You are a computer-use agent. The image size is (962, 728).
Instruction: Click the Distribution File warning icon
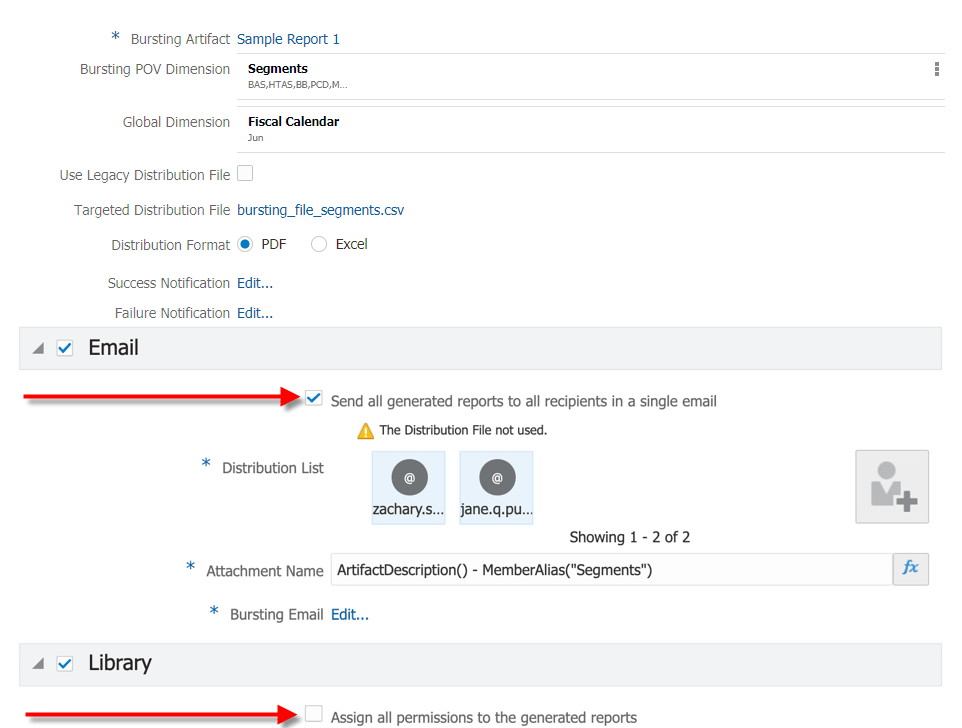point(366,431)
